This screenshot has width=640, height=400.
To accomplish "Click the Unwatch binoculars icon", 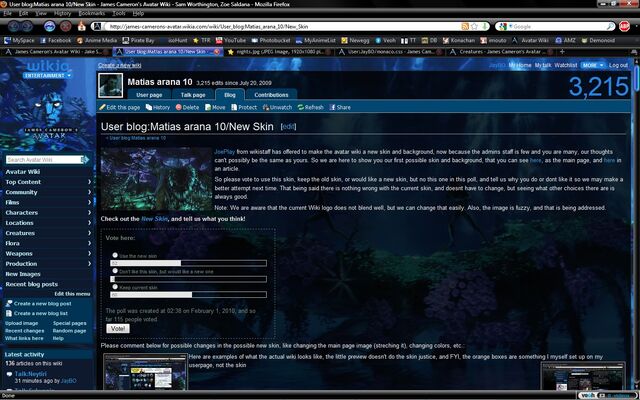I will click(x=266, y=107).
